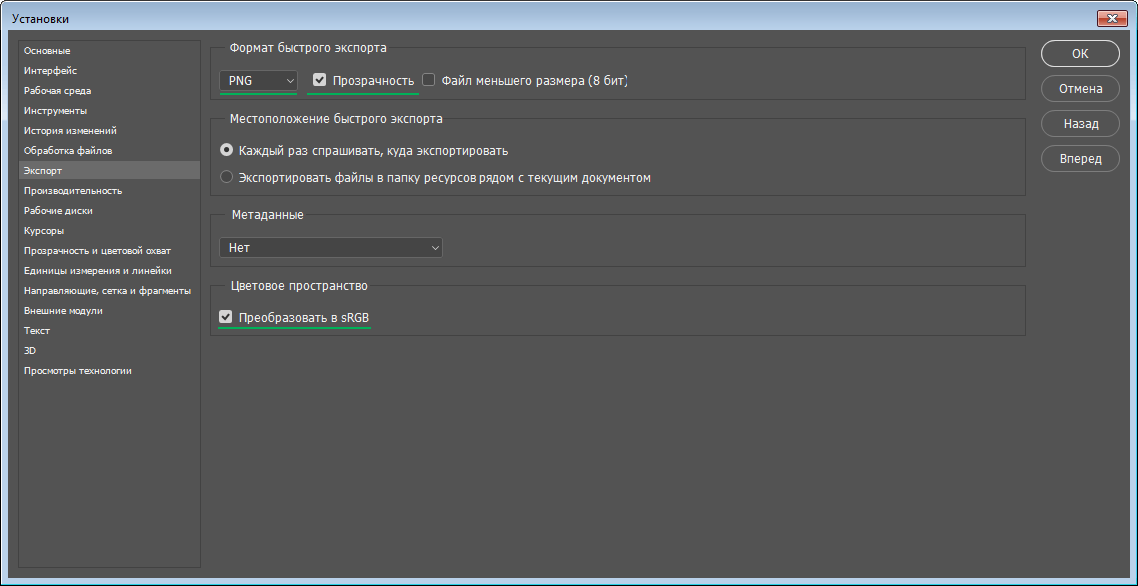Select Экспортировать файлы в папку ресурсов option
Image resolution: width=1138 pixels, height=586 pixels.
[226, 177]
